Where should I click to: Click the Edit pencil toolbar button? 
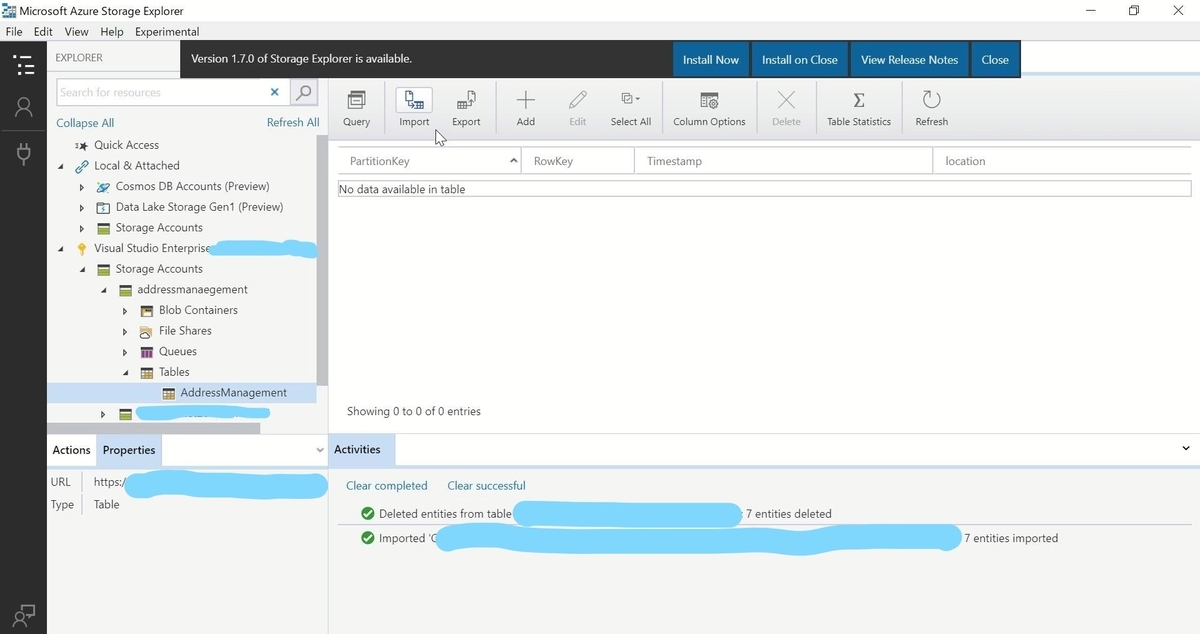tap(578, 109)
